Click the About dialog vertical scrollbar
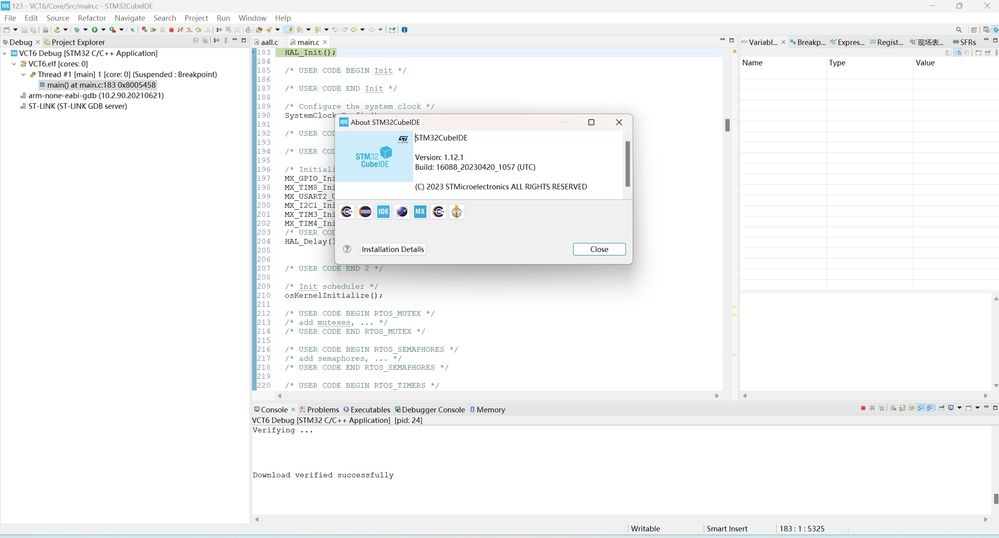 coord(628,164)
